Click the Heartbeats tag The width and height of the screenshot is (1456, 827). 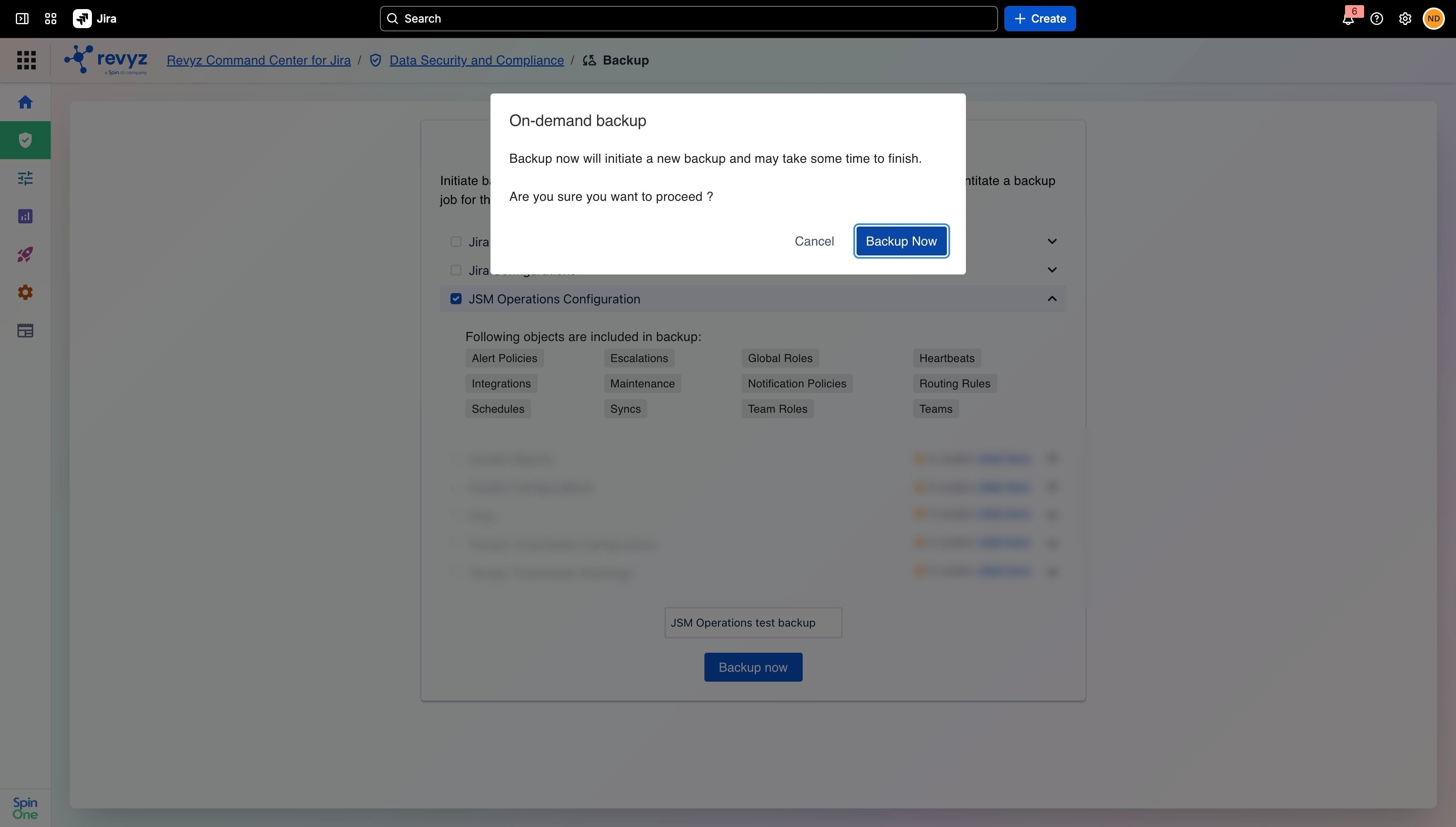pyautogui.click(x=947, y=358)
